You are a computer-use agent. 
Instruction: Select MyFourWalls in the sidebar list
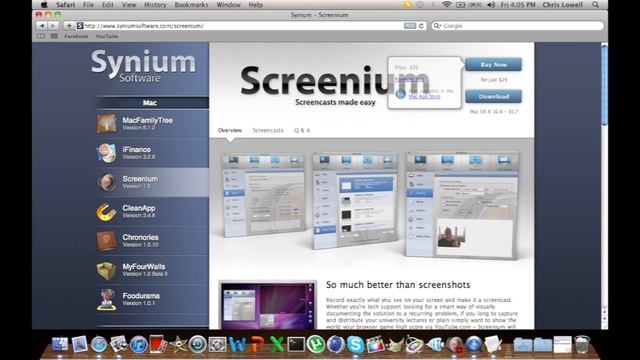pos(153,270)
